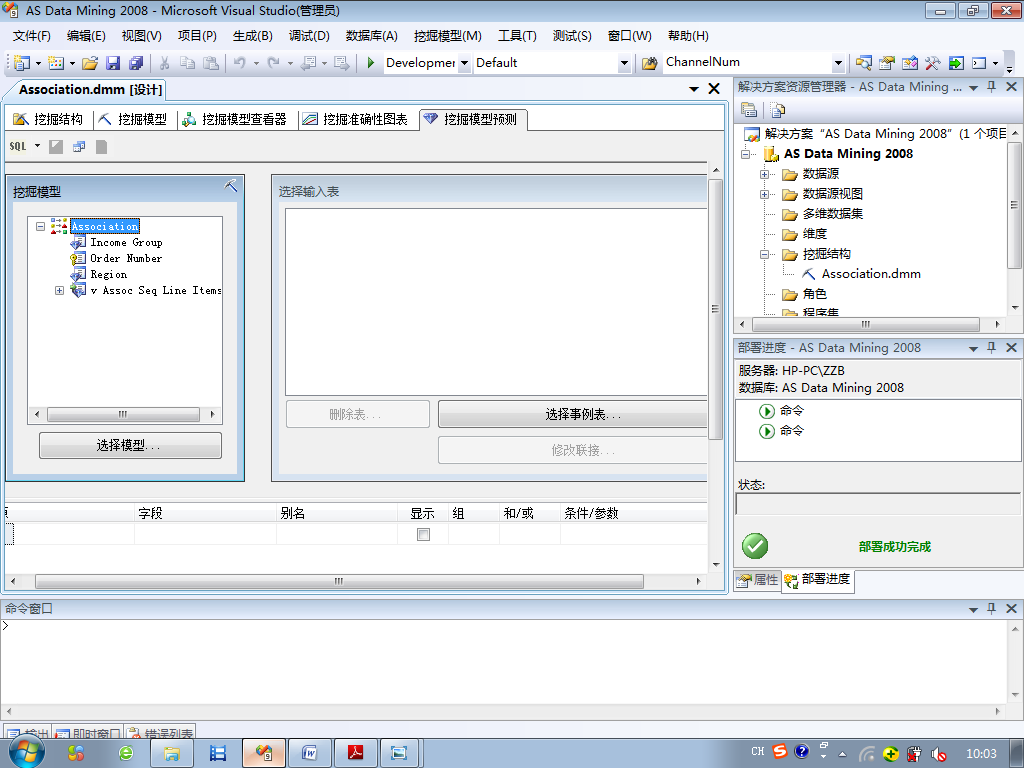Switch to the 挖掘模型 tab
The image size is (1024, 768).
(133, 119)
